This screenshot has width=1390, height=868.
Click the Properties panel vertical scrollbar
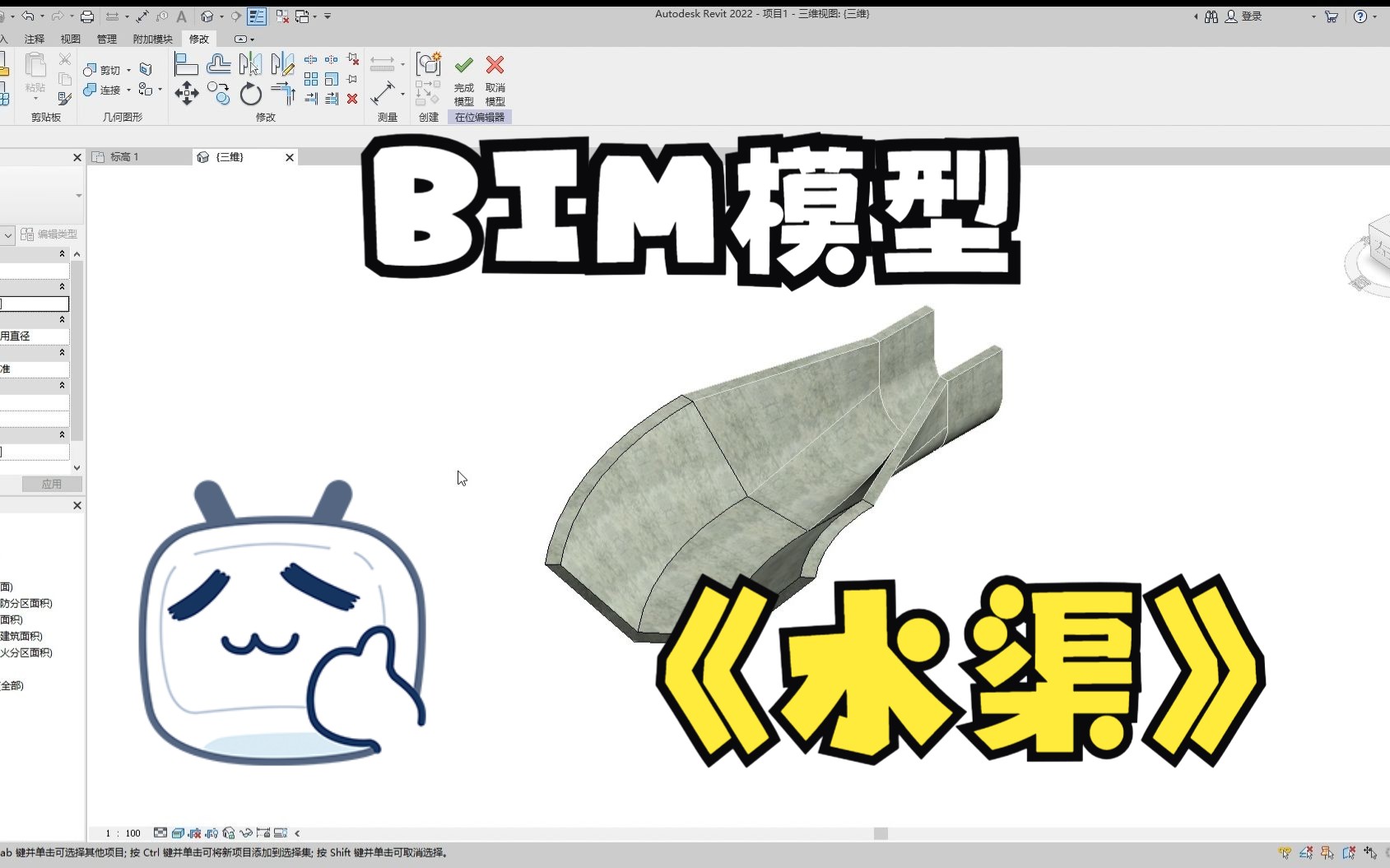pyautogui.click(x=77, y=351)
